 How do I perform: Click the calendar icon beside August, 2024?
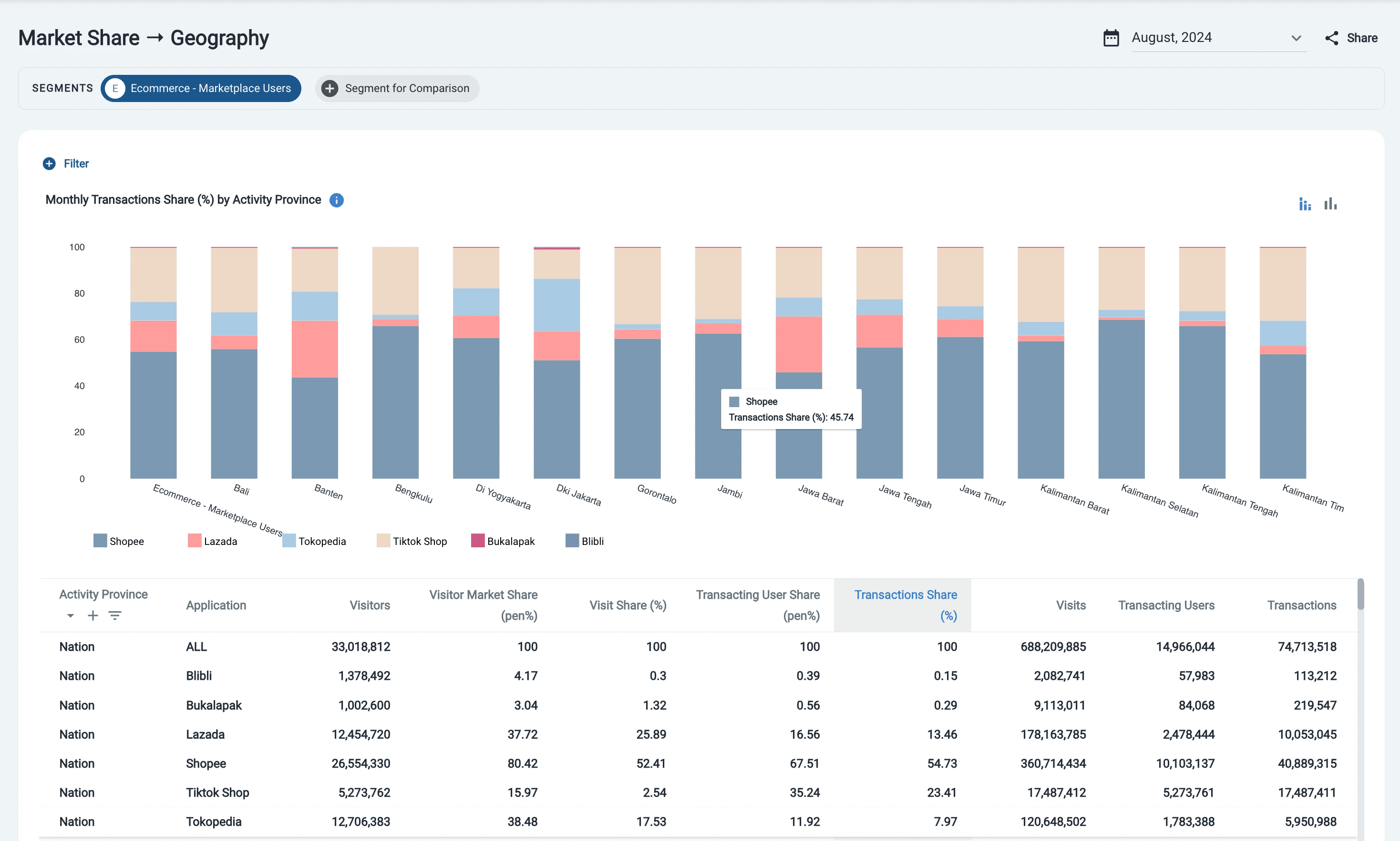pyautogui.click(x=1111, y=38)
